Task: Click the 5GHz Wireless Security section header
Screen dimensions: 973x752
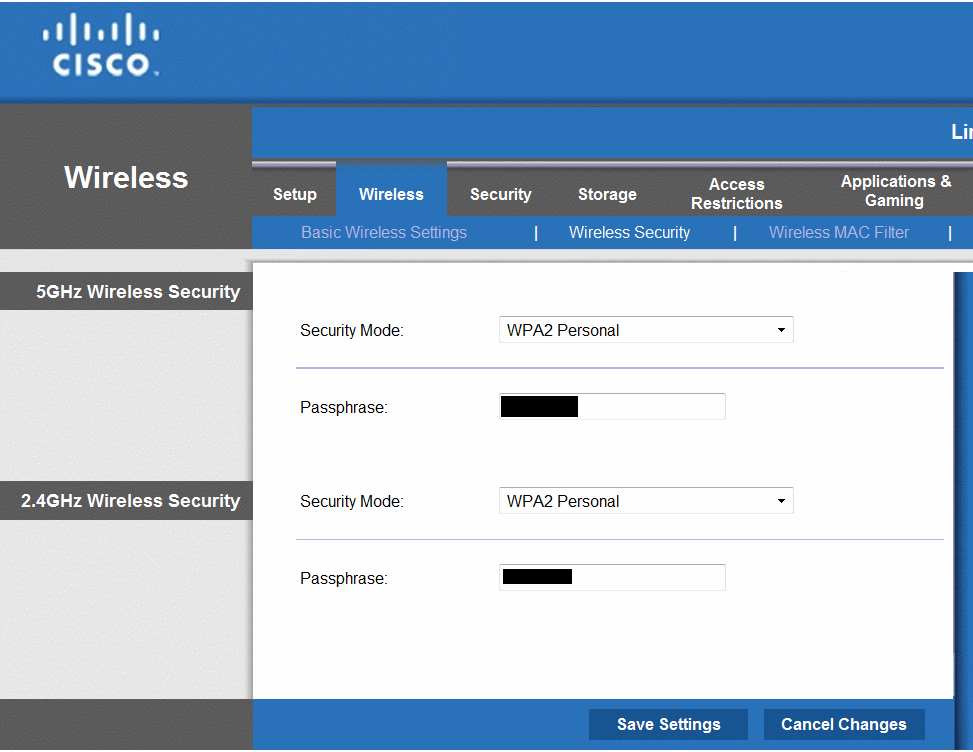Action: [x=139, y=291]
